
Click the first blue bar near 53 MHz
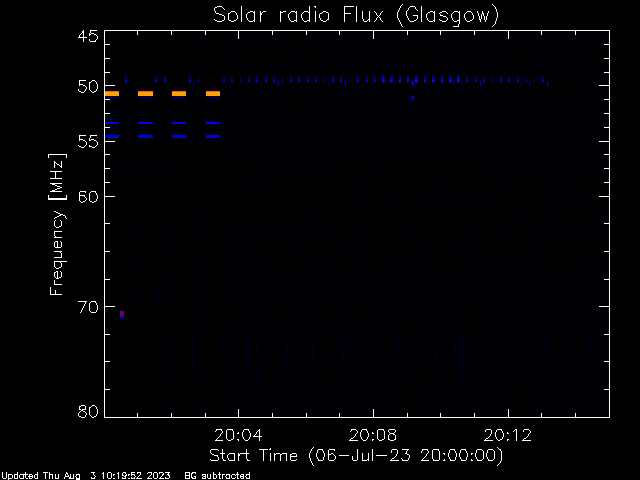pos(112,123)
